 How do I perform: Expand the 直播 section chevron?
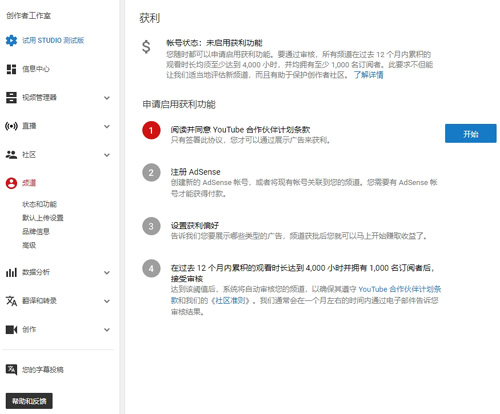coord(107,126)
